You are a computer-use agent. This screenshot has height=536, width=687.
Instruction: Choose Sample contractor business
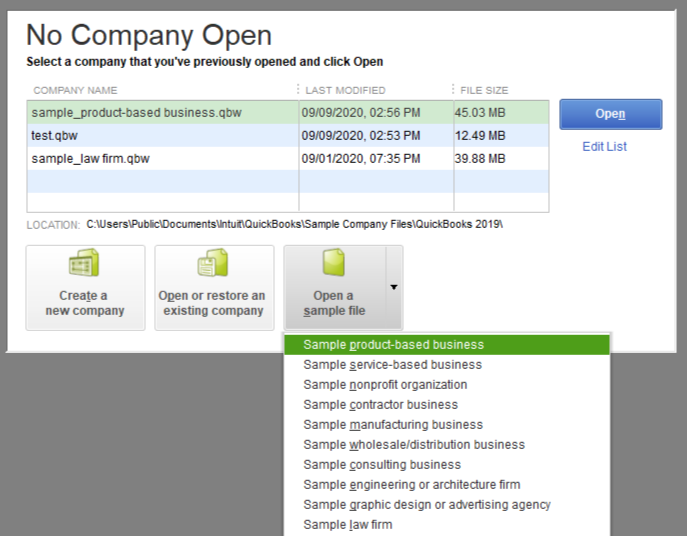click(x=446, y=405)
